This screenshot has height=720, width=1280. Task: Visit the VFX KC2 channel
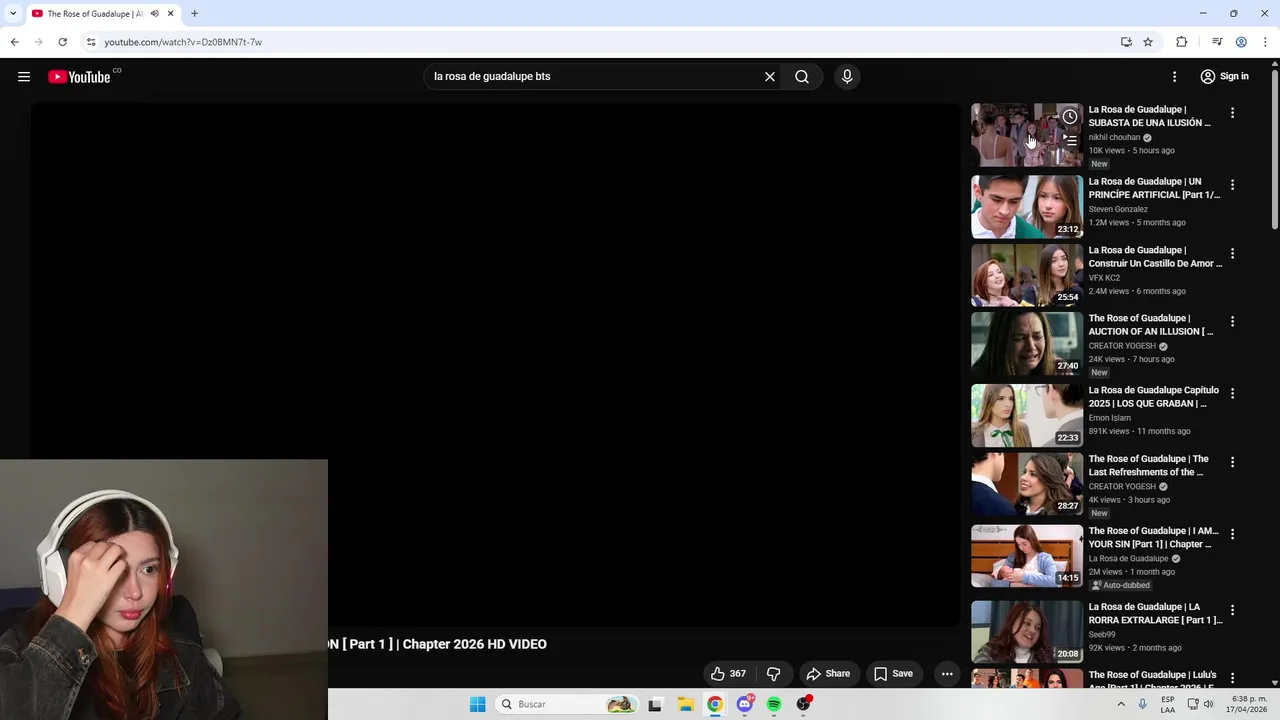[x=1104, y=277]
